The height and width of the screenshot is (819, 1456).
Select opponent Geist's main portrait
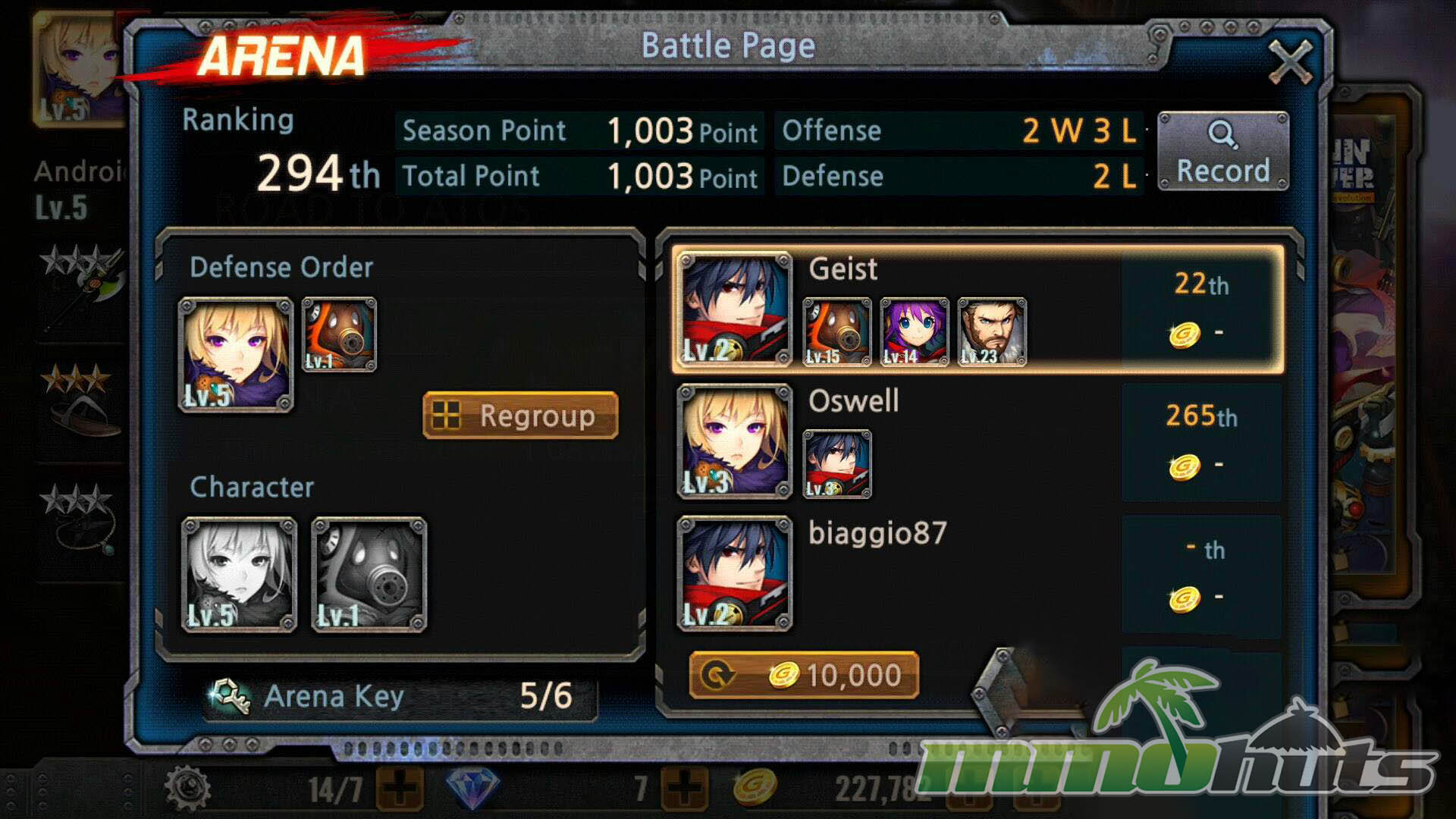click(734, 309)
